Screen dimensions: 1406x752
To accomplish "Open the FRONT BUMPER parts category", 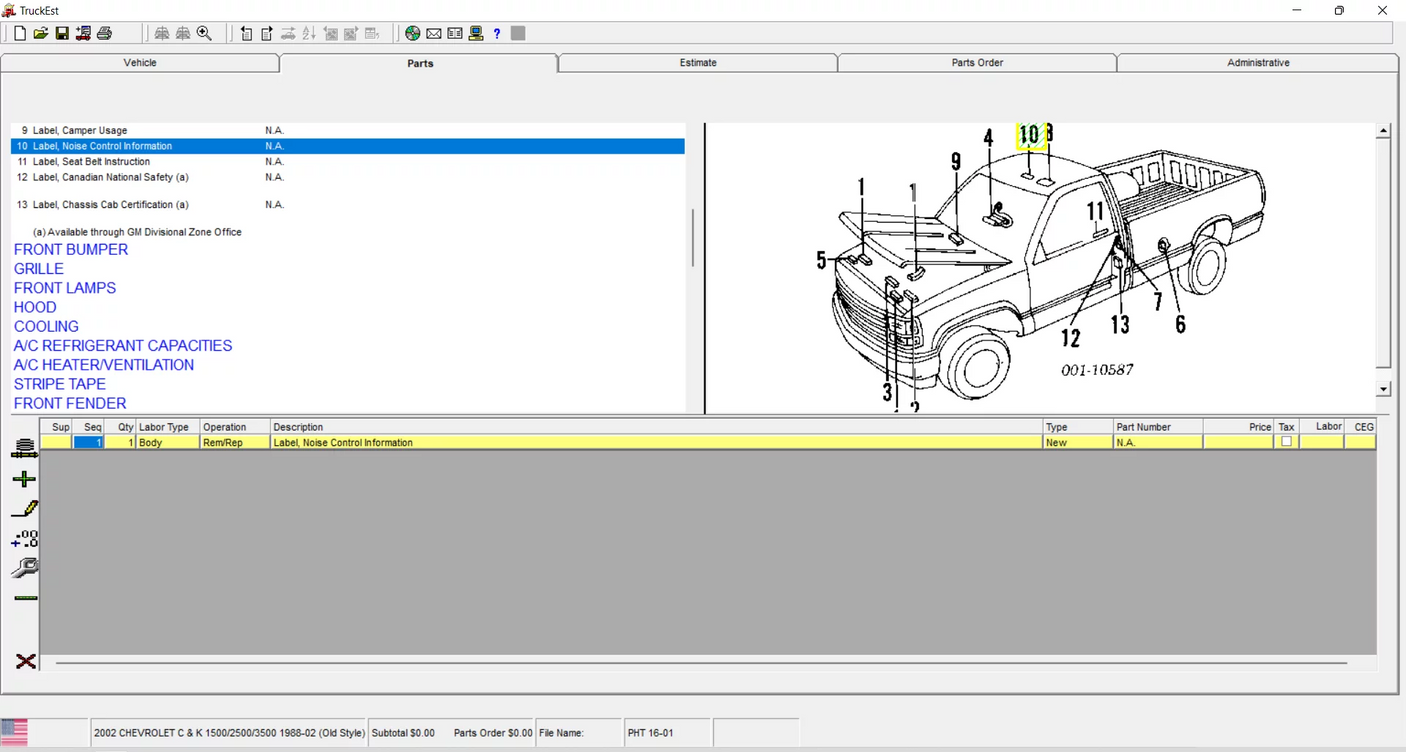I will point(70,249).
